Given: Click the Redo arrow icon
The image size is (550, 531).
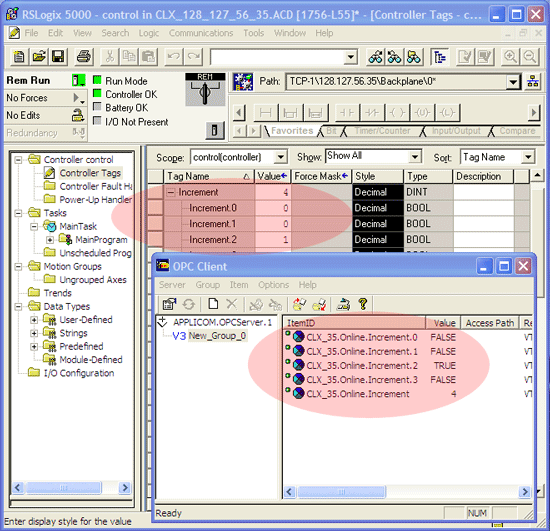Looking at the screenshot, I should pyautogui.click(x=194, y=57).
